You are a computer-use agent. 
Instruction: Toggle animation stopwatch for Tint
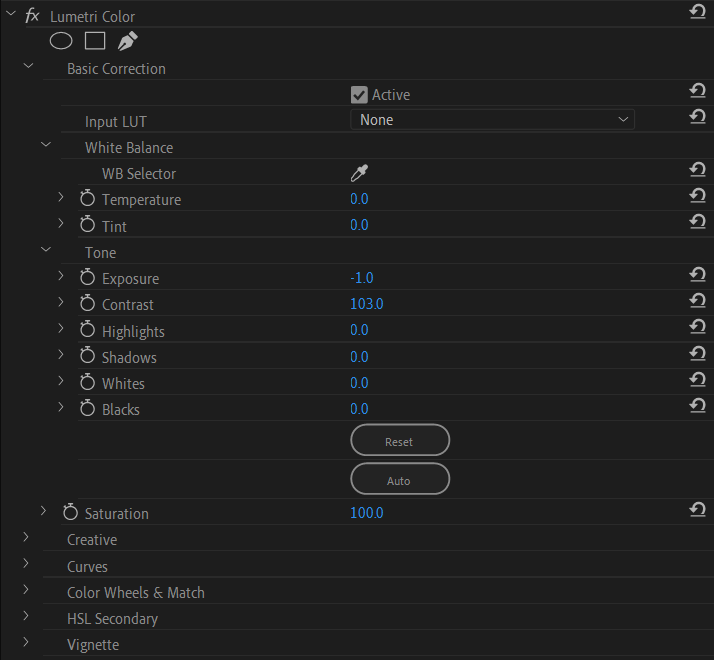pyautogui.click(x=87, y=224)
